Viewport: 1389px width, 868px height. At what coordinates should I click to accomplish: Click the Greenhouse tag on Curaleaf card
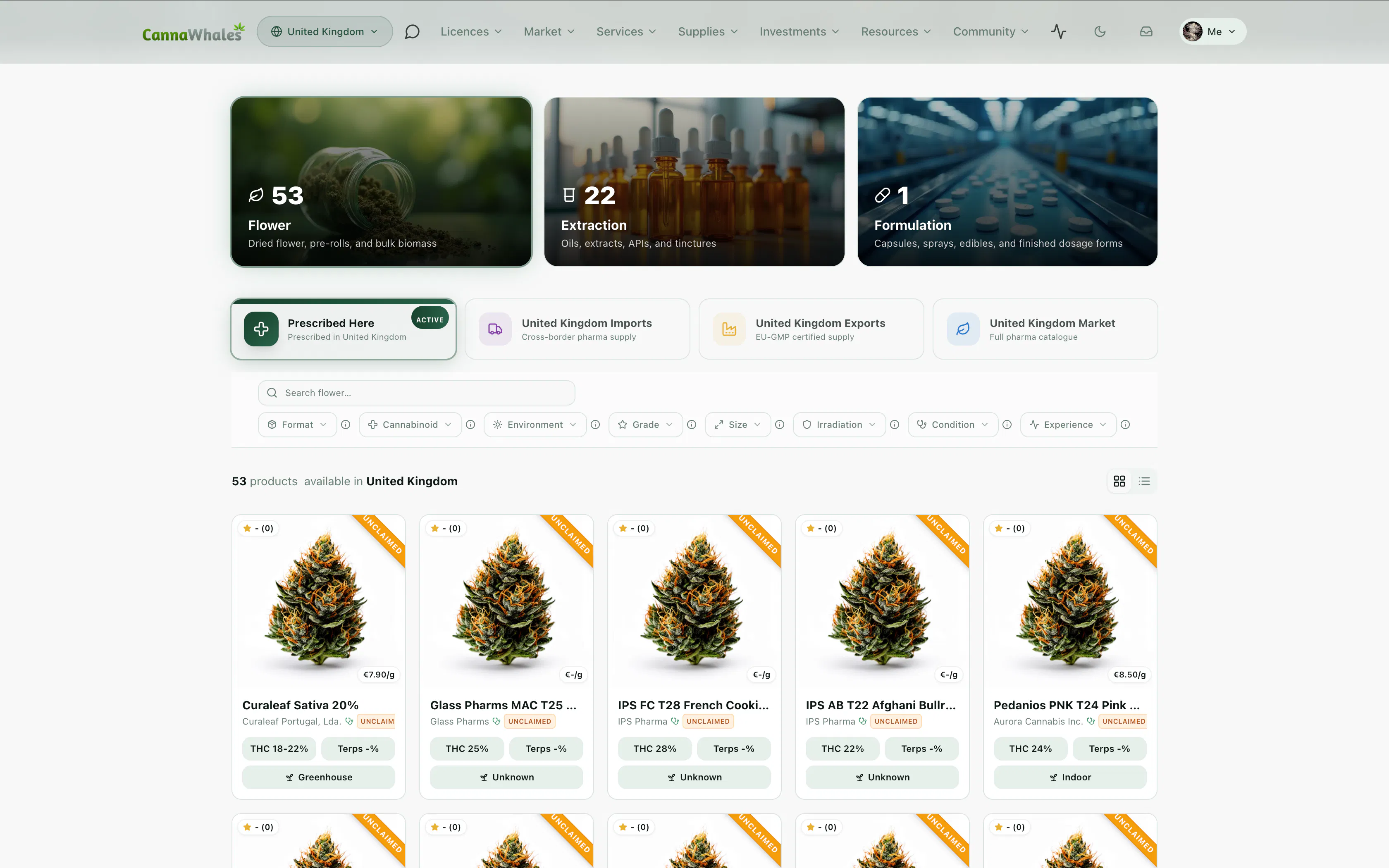319,777
